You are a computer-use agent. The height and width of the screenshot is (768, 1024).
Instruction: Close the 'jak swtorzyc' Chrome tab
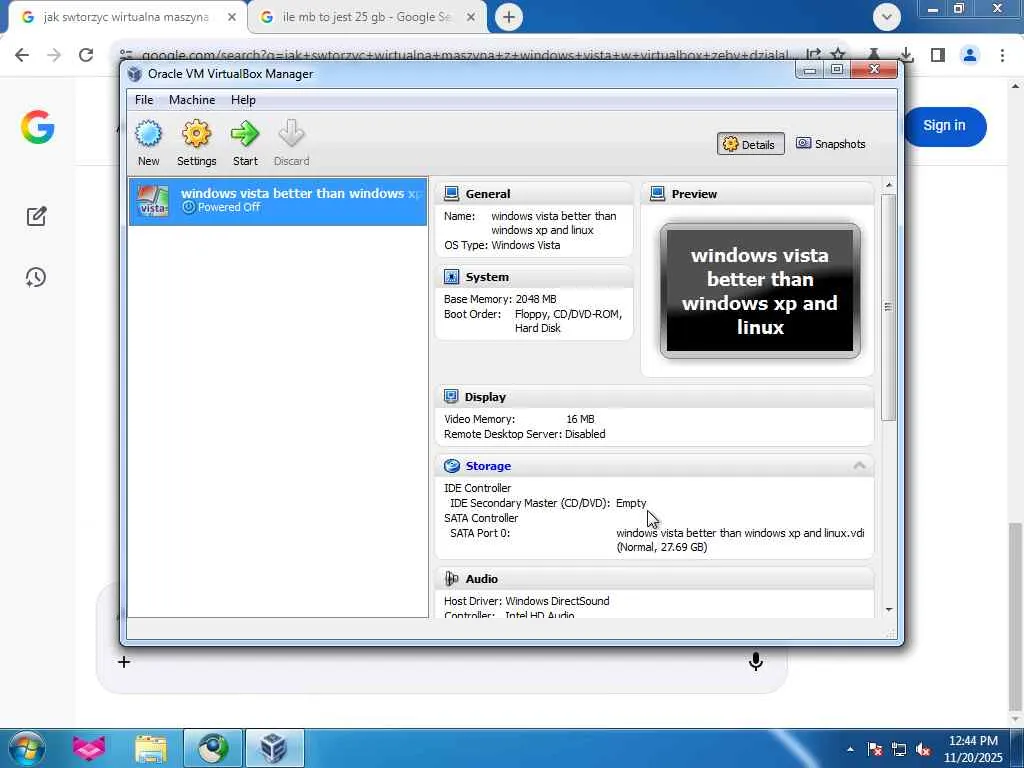click(x=232, y=17)
